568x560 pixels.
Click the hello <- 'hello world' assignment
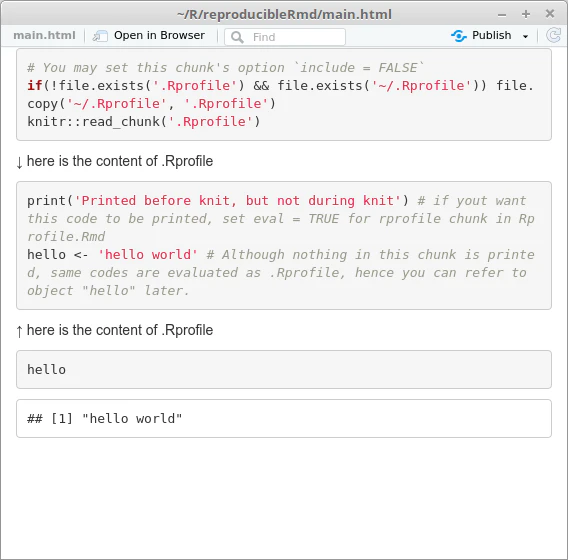coord(112,254)
